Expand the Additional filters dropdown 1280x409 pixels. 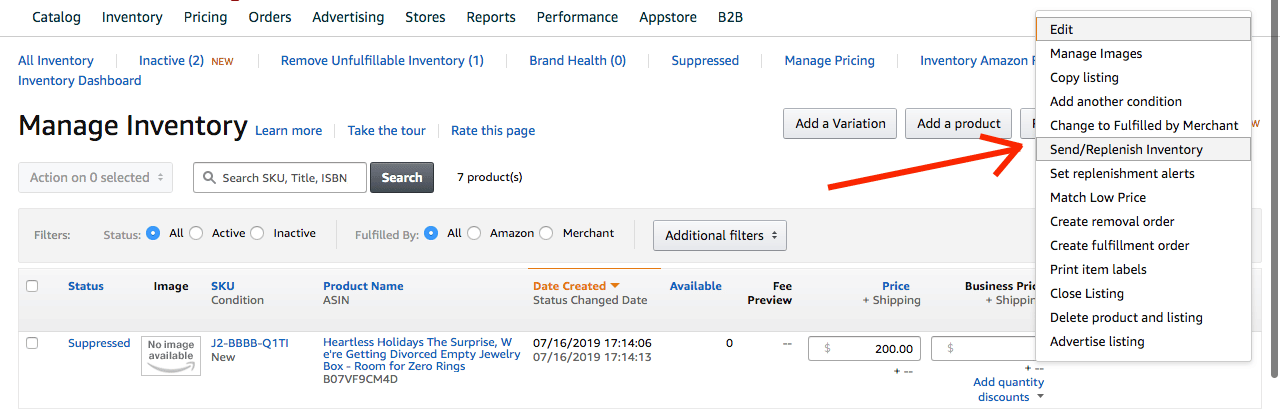pos(720,236)
